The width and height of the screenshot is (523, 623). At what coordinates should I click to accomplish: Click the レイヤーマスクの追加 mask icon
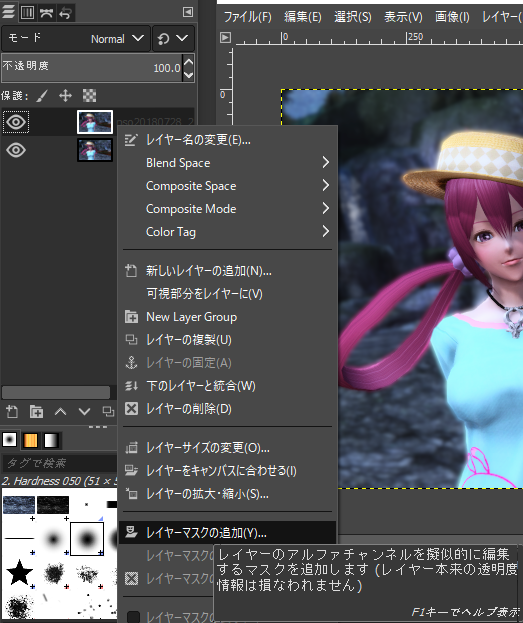tap(132, 532)
